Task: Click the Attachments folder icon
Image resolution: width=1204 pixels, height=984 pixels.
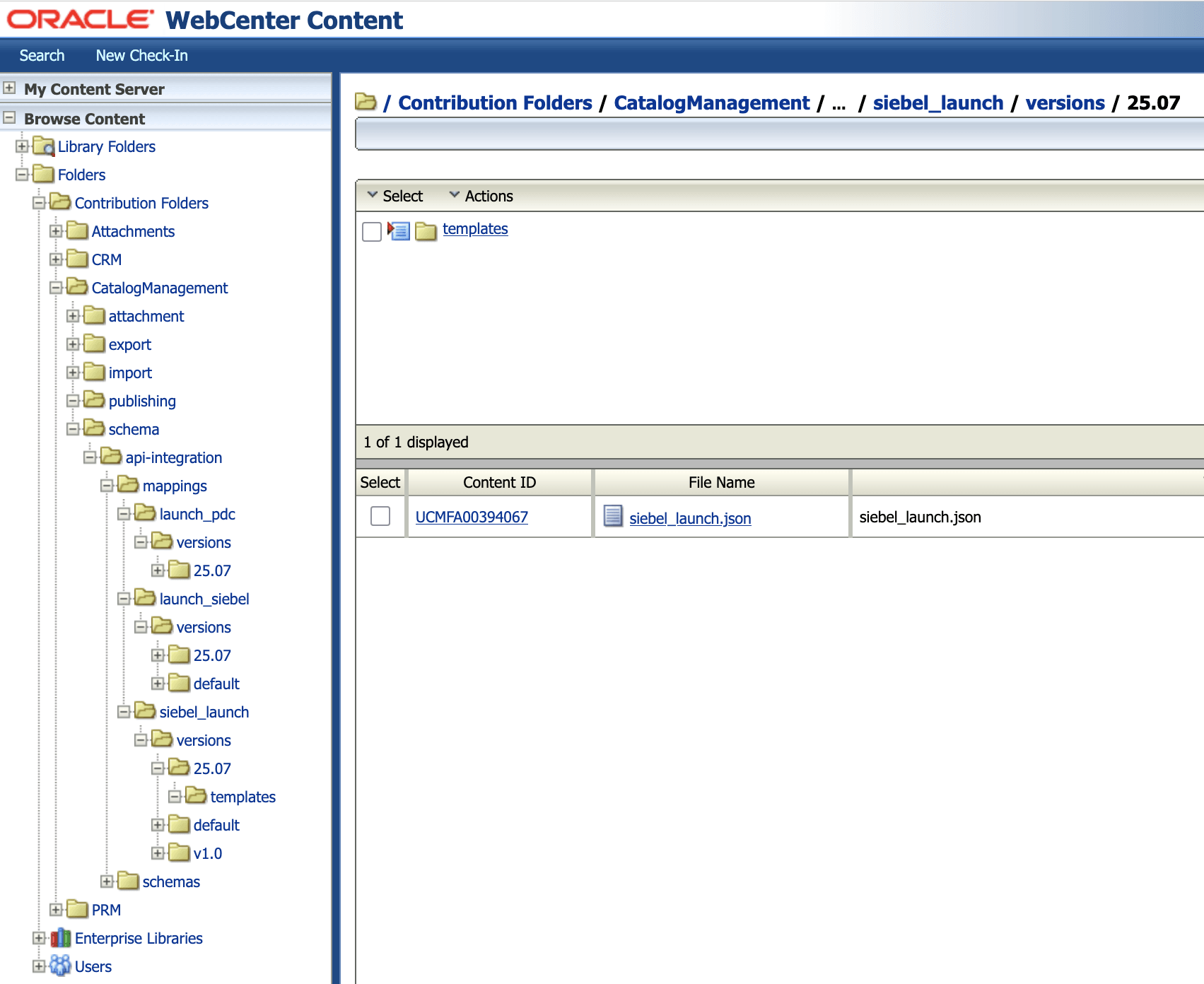Action: pyautogui.click(x=77, y=231)
